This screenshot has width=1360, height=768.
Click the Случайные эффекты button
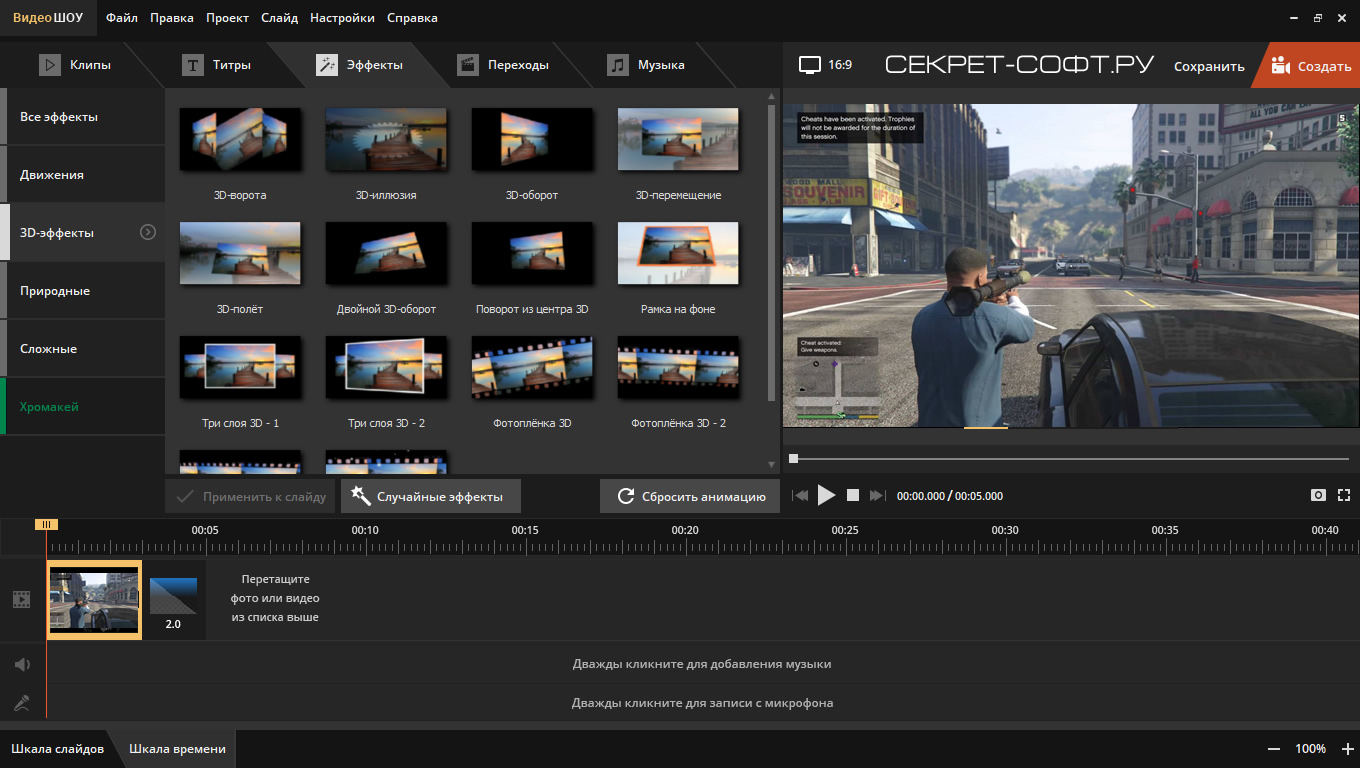click(x=430, y=496)
